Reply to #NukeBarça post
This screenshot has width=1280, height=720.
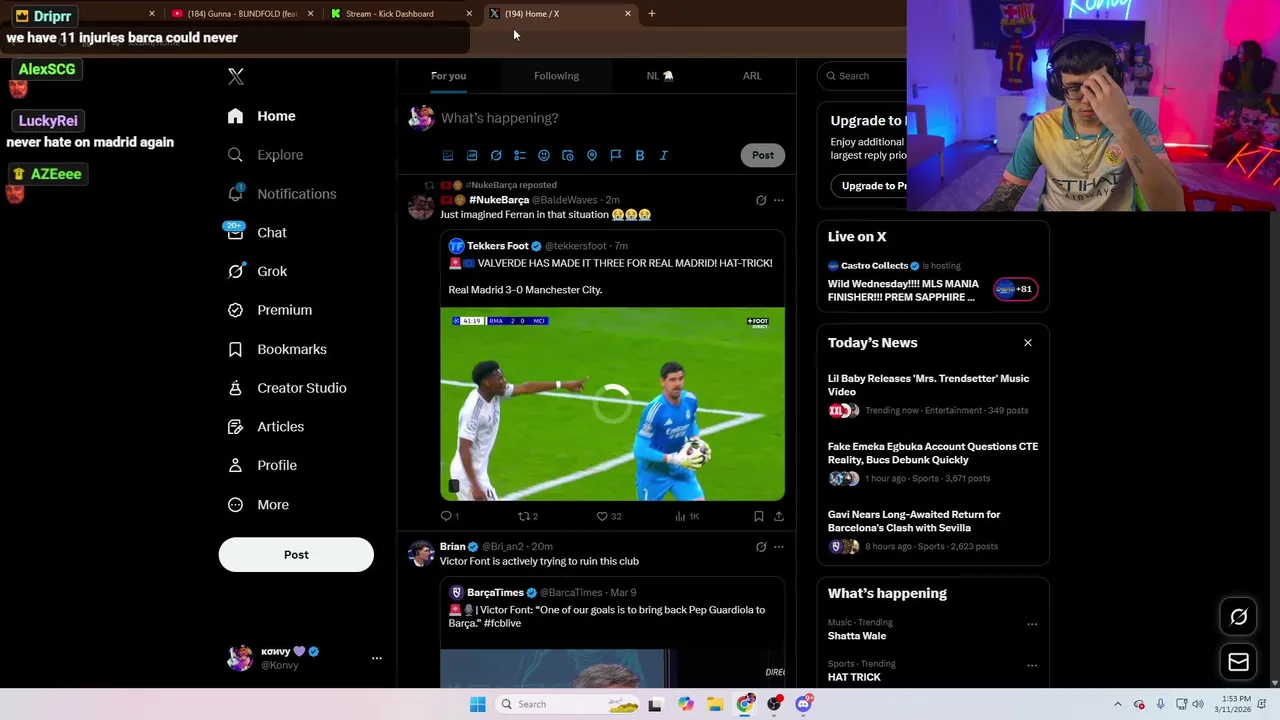(x=449, y=516)
